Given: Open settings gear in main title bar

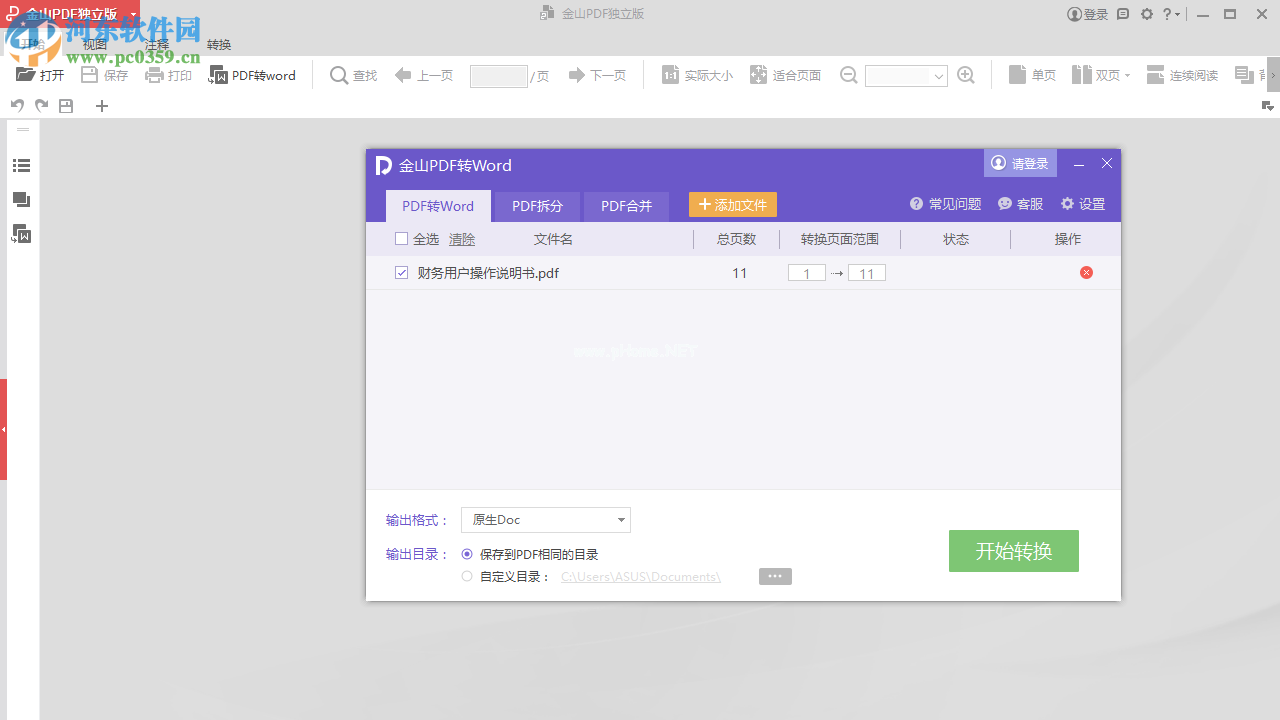Looking at the screenshot, I should [1147, 14].
